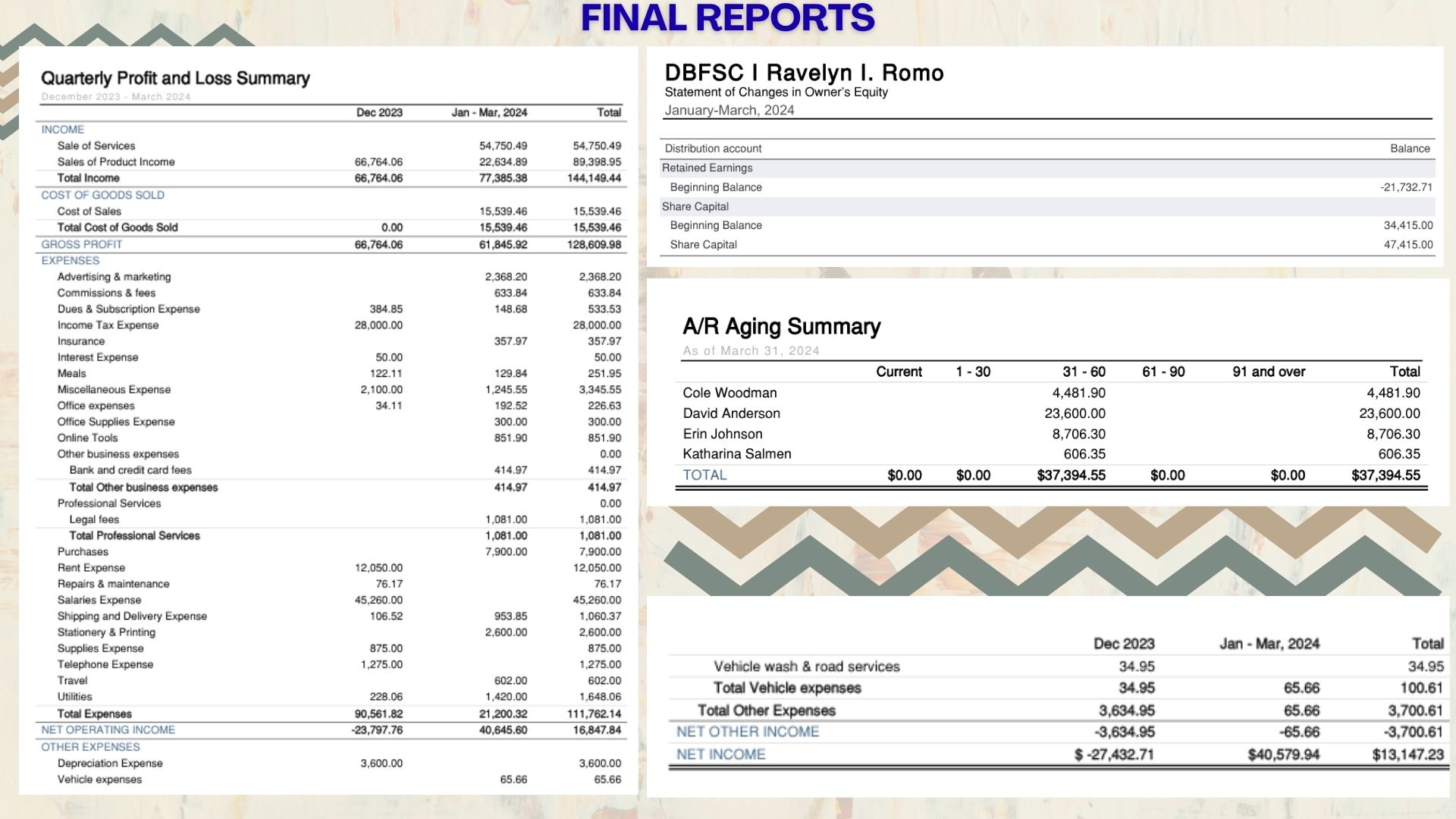Click the 91 and over column header

(1269, 372)
